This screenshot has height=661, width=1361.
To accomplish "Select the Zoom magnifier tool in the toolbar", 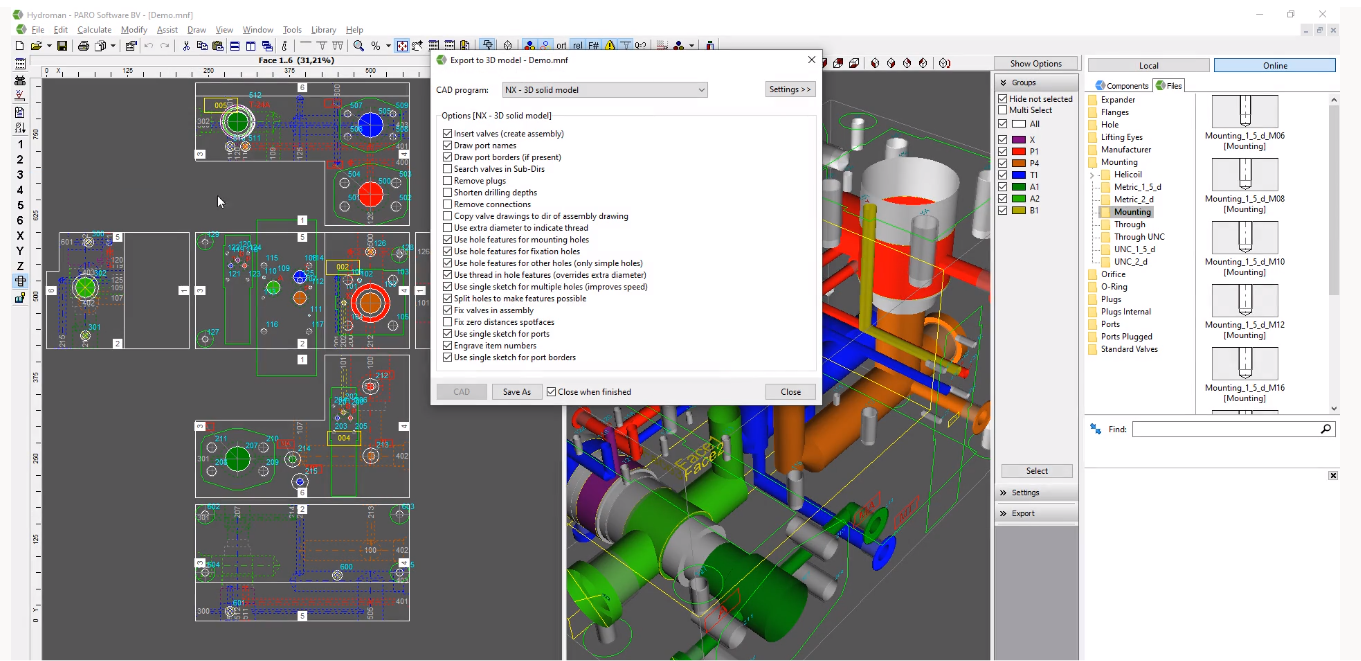I will point(359,44).
